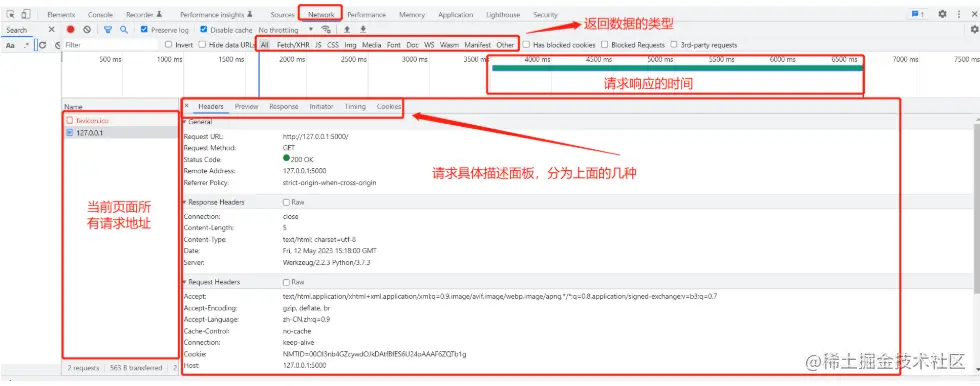Open Network panel settings gear
980x386 pixels.
(x=974, y=29)
